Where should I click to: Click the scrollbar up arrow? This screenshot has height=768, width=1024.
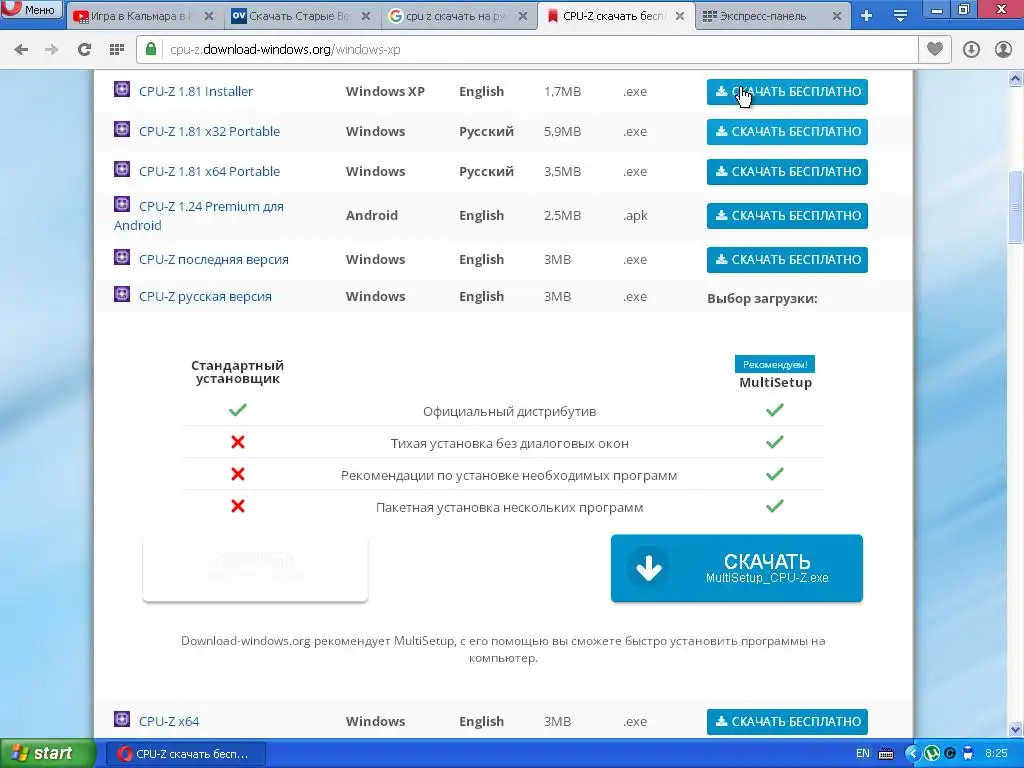click(1016, 78)
